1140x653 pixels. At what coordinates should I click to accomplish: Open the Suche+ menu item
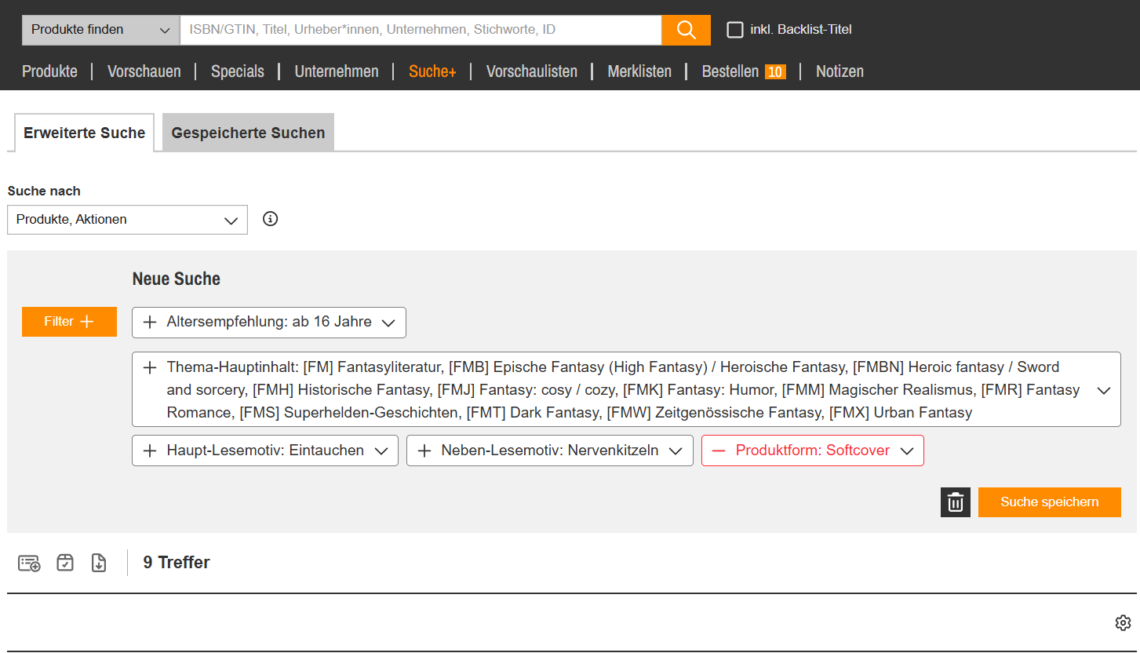click(433, 71)
